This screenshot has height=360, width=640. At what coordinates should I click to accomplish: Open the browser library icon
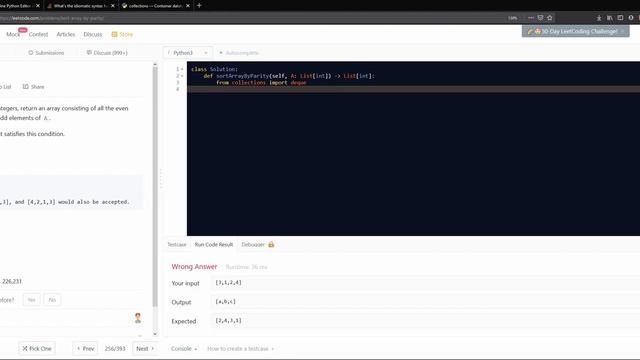click(x=609, y=18)
